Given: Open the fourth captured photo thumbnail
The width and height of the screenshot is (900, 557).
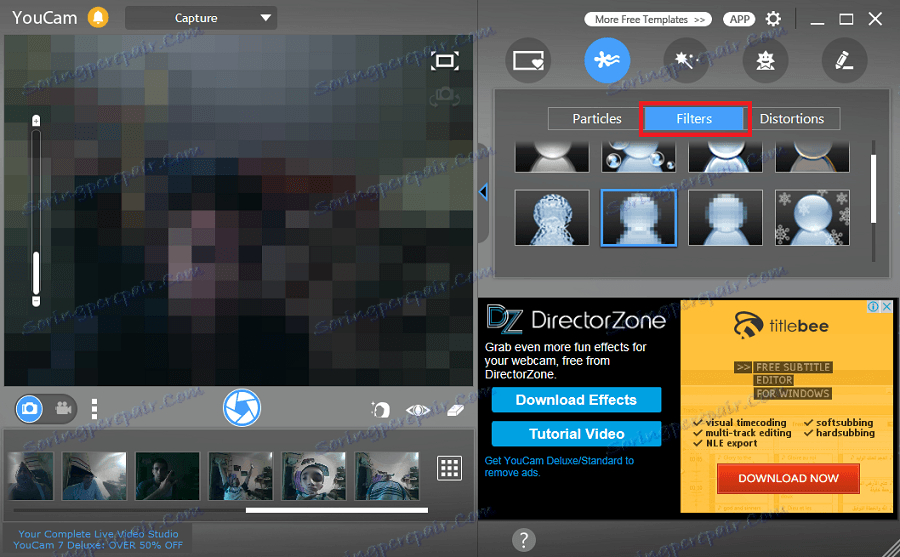Looking at the screenshot, I should 240,475.
